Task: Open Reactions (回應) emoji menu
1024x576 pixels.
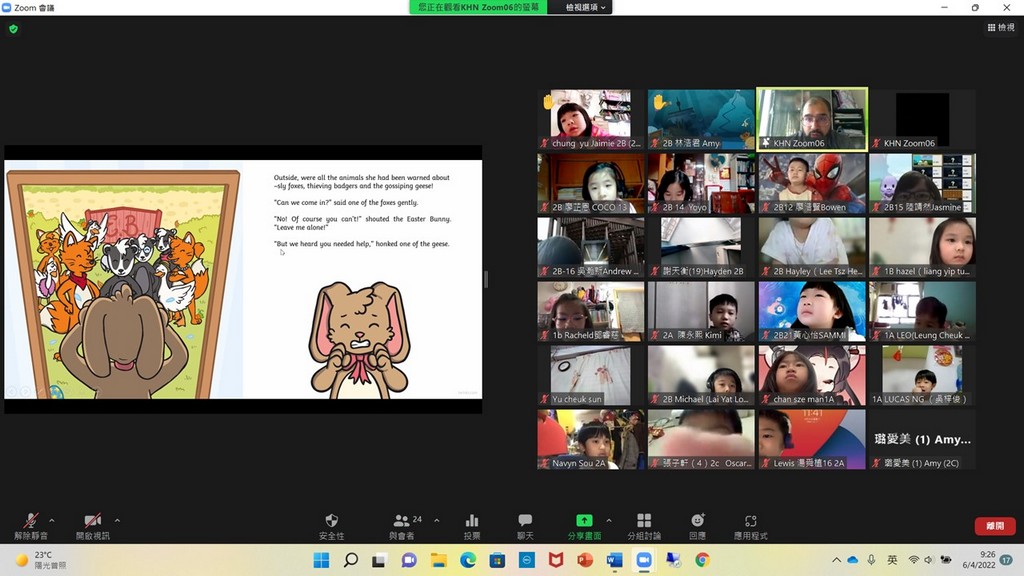Action: pyautogui.click(x=697, y=526)
